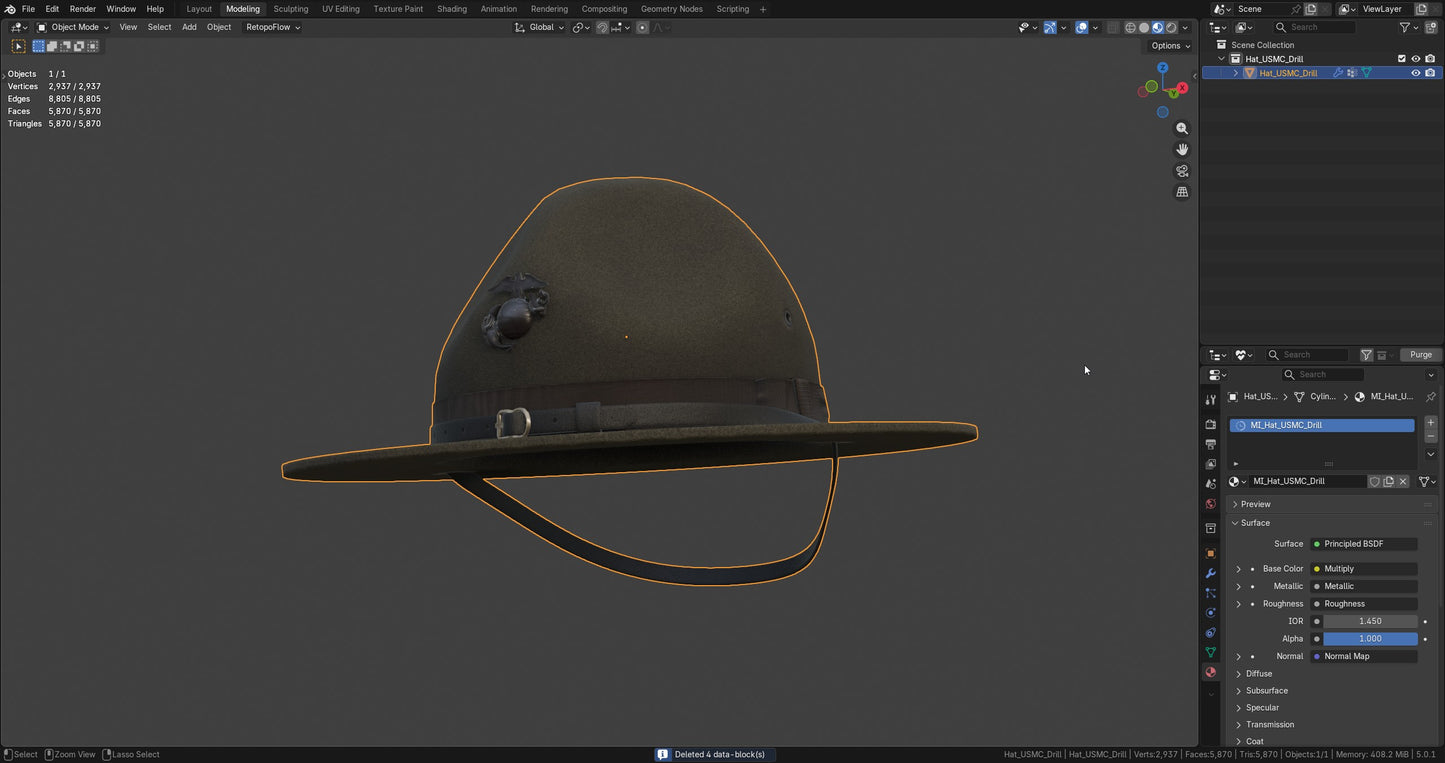This screenshot has width=1445, height=763.
Task: Select the Modifier Properties wrench icon
Action: 1210,572
